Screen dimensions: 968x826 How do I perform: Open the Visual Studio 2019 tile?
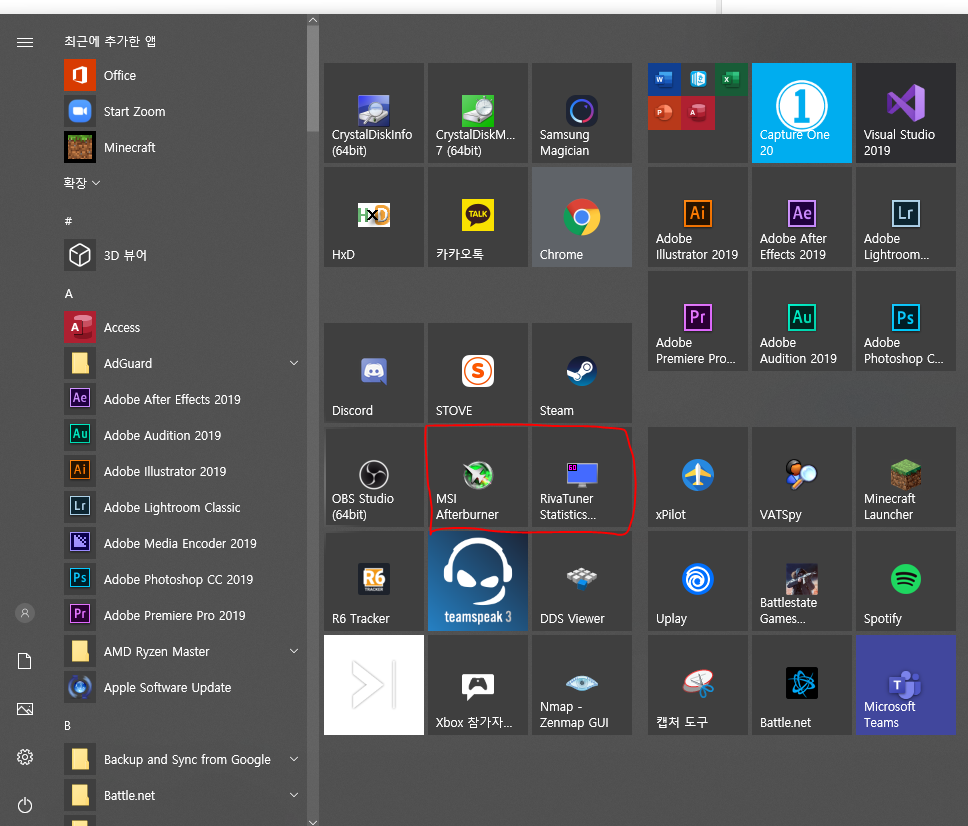tap(906, 113)
